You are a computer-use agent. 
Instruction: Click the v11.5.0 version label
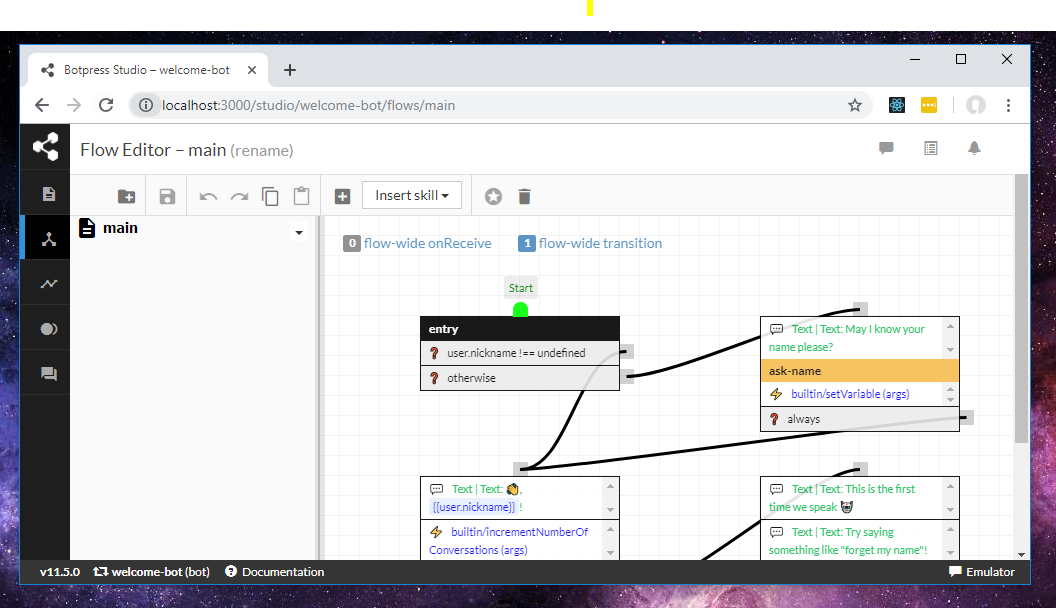pyautogui.click(x=59, y=572)
